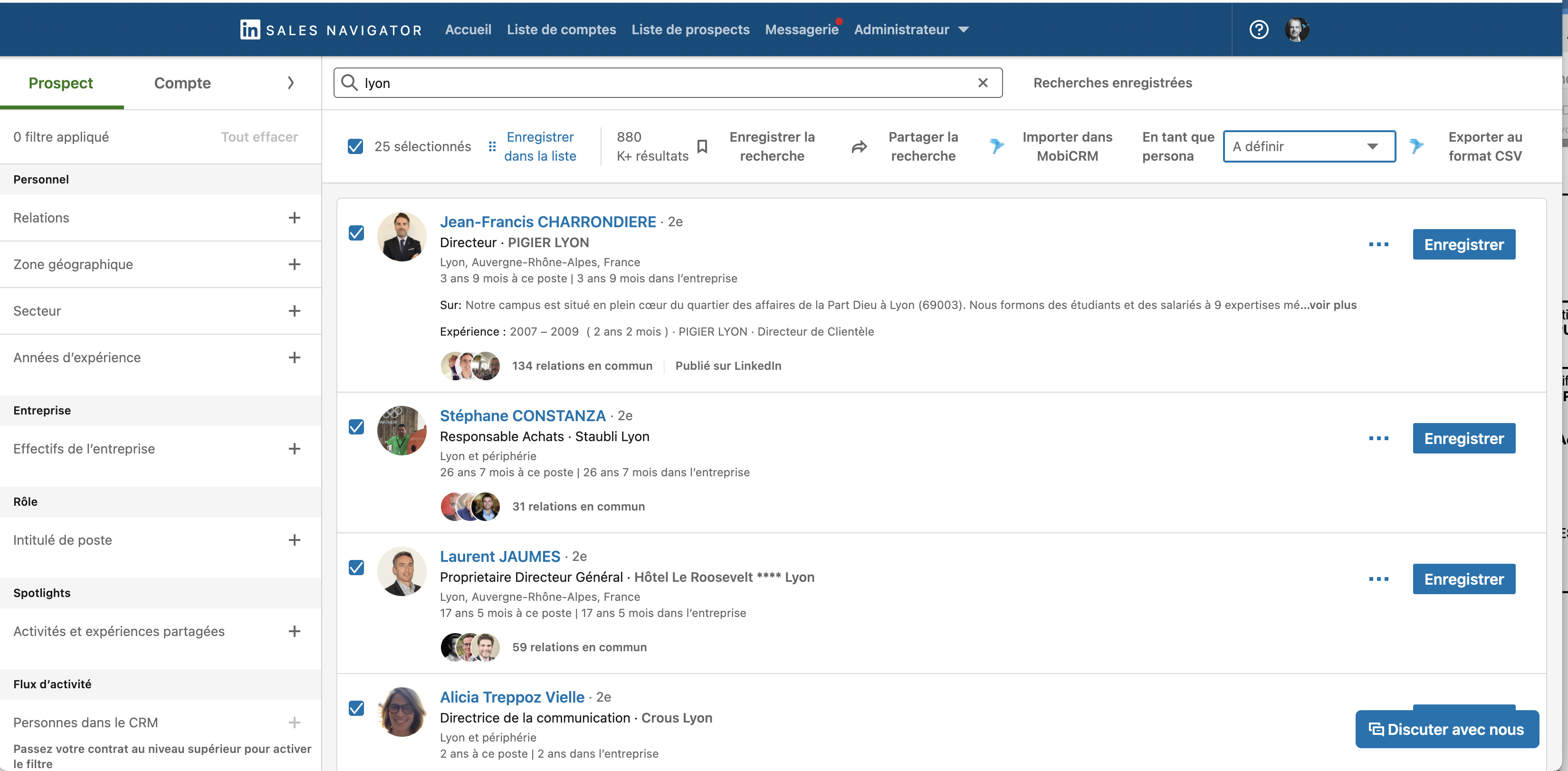Uncheck the select all 25 checkbox

point(355,147)
